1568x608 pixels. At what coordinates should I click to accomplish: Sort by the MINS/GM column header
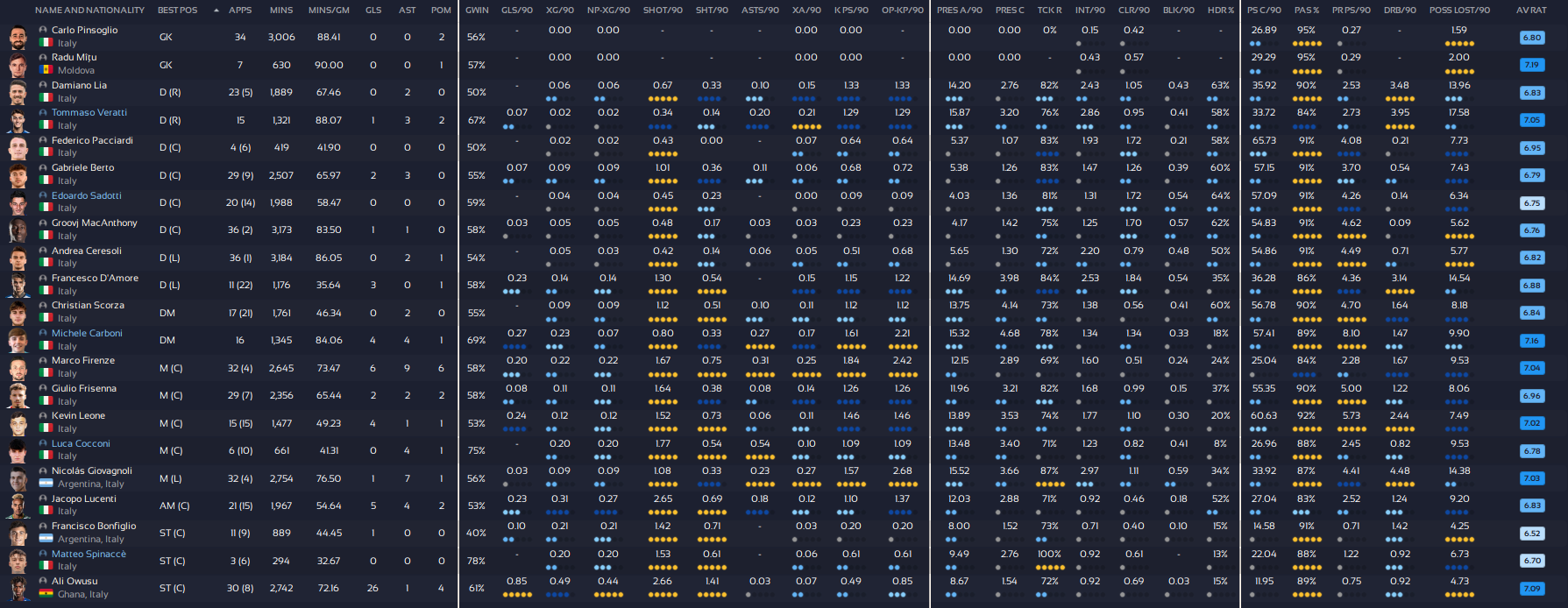pyautogui.click(x=329, y=11)
